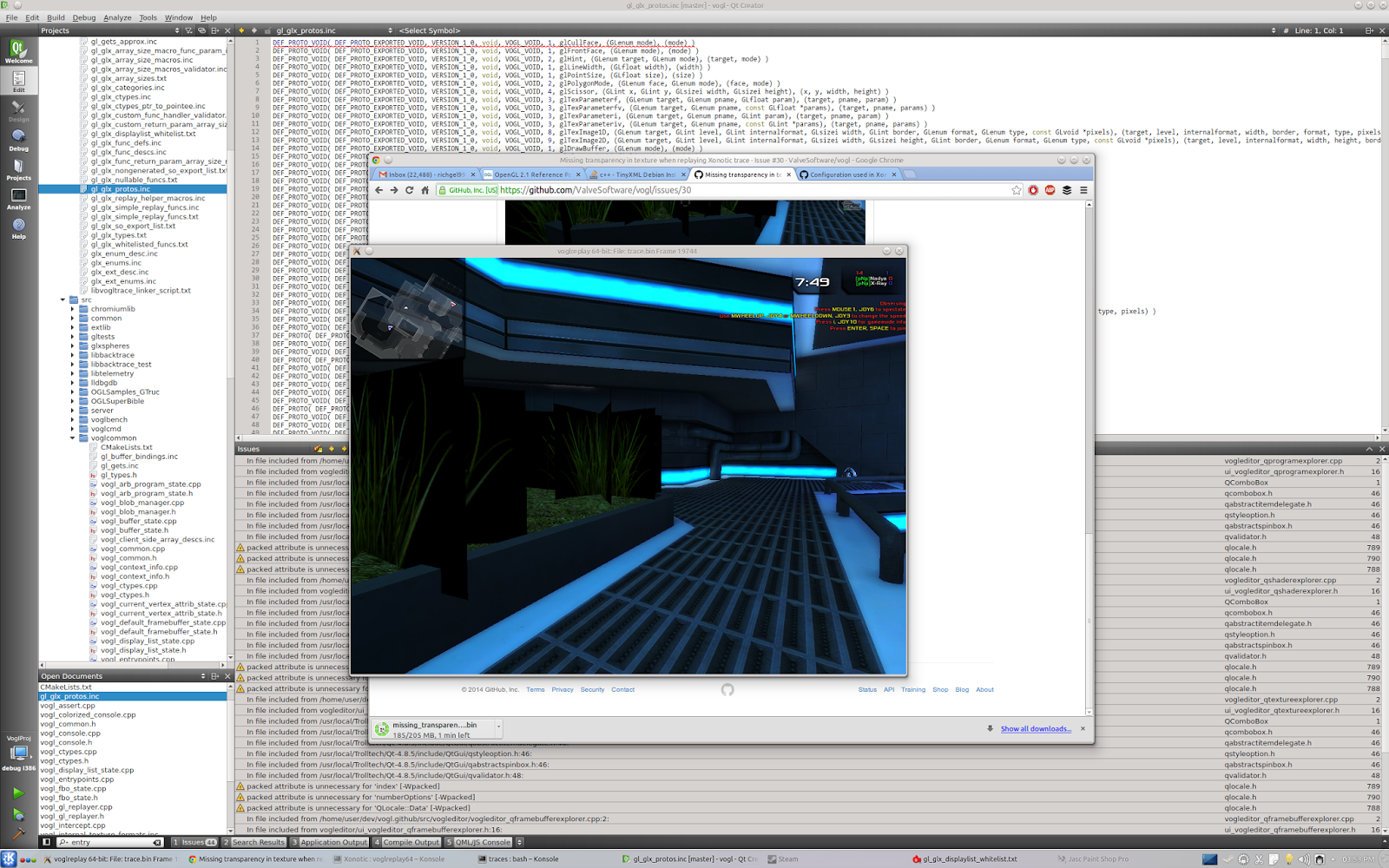
Task: Open the Chrome hamburger menu
Action: (1083, 190)
